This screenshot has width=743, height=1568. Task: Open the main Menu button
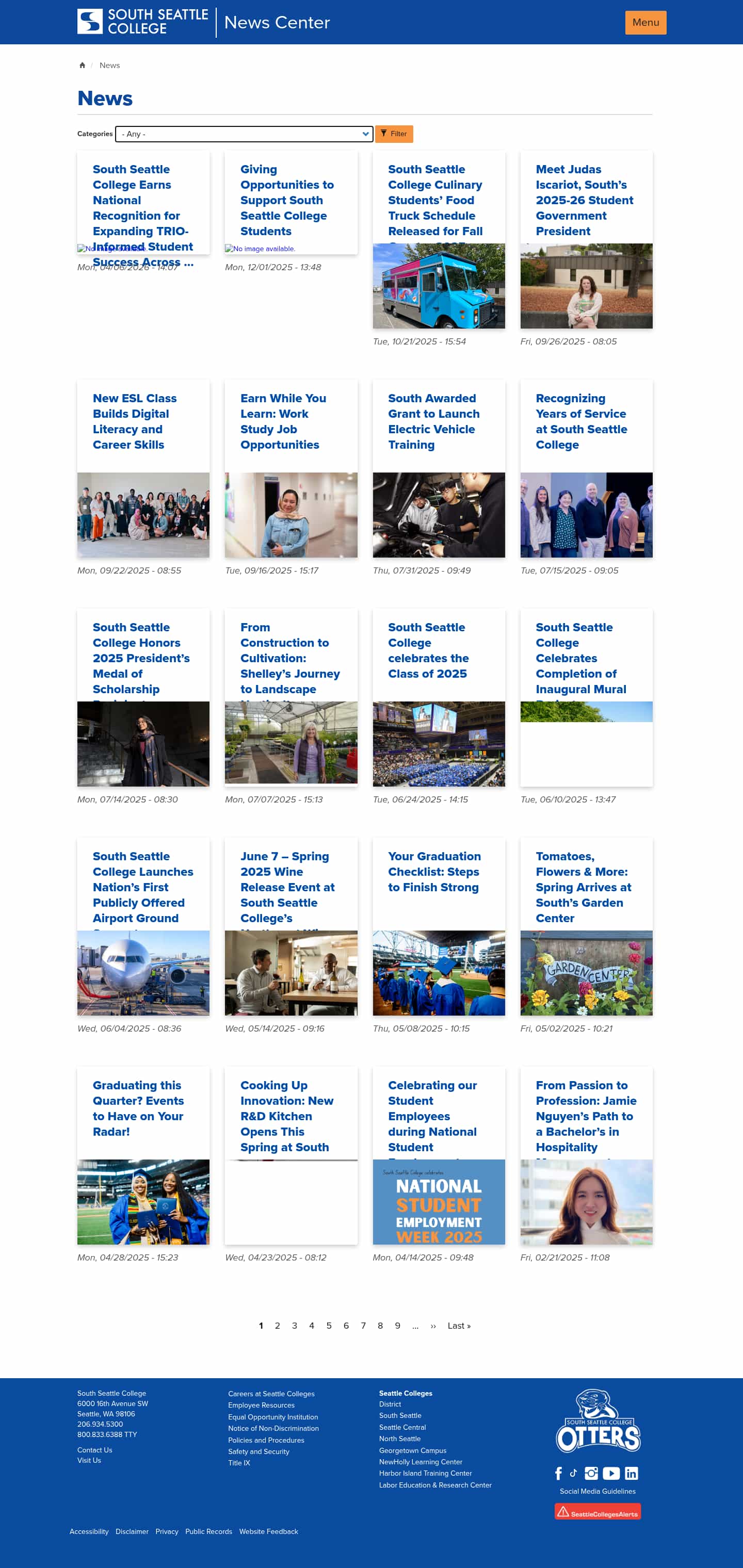(645, 23)
